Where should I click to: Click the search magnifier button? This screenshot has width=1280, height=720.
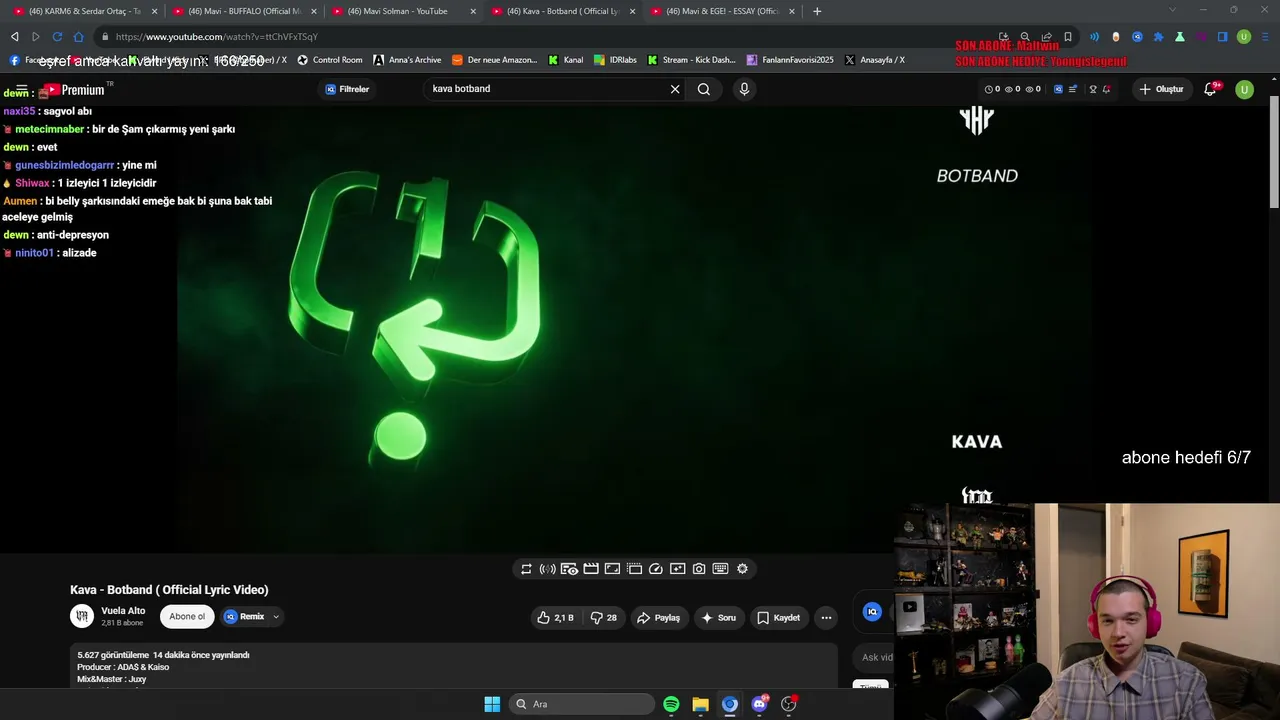(704, 89)
